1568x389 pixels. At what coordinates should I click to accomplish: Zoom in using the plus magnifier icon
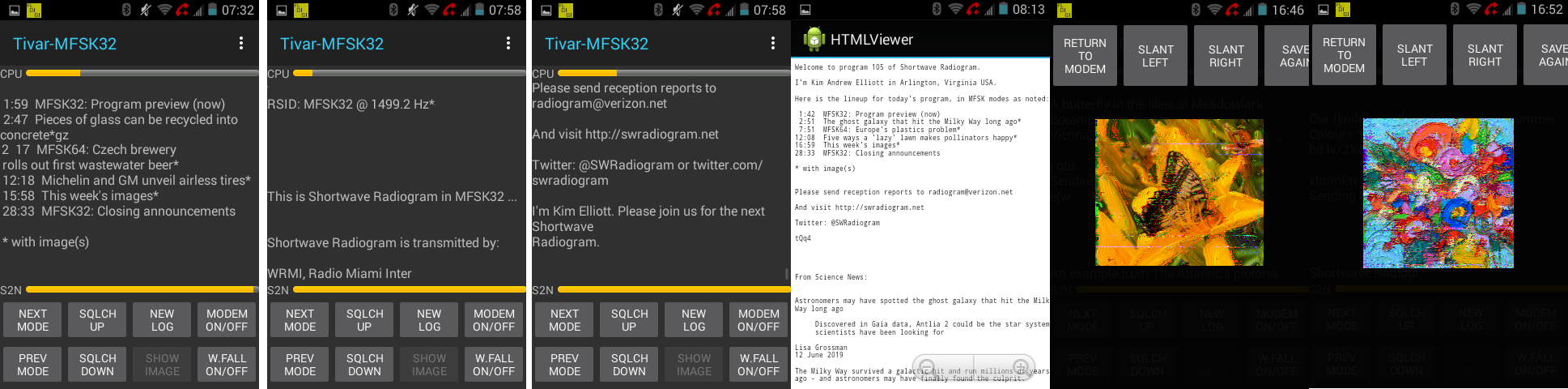pyautogui.click(x=1022, y=367)
